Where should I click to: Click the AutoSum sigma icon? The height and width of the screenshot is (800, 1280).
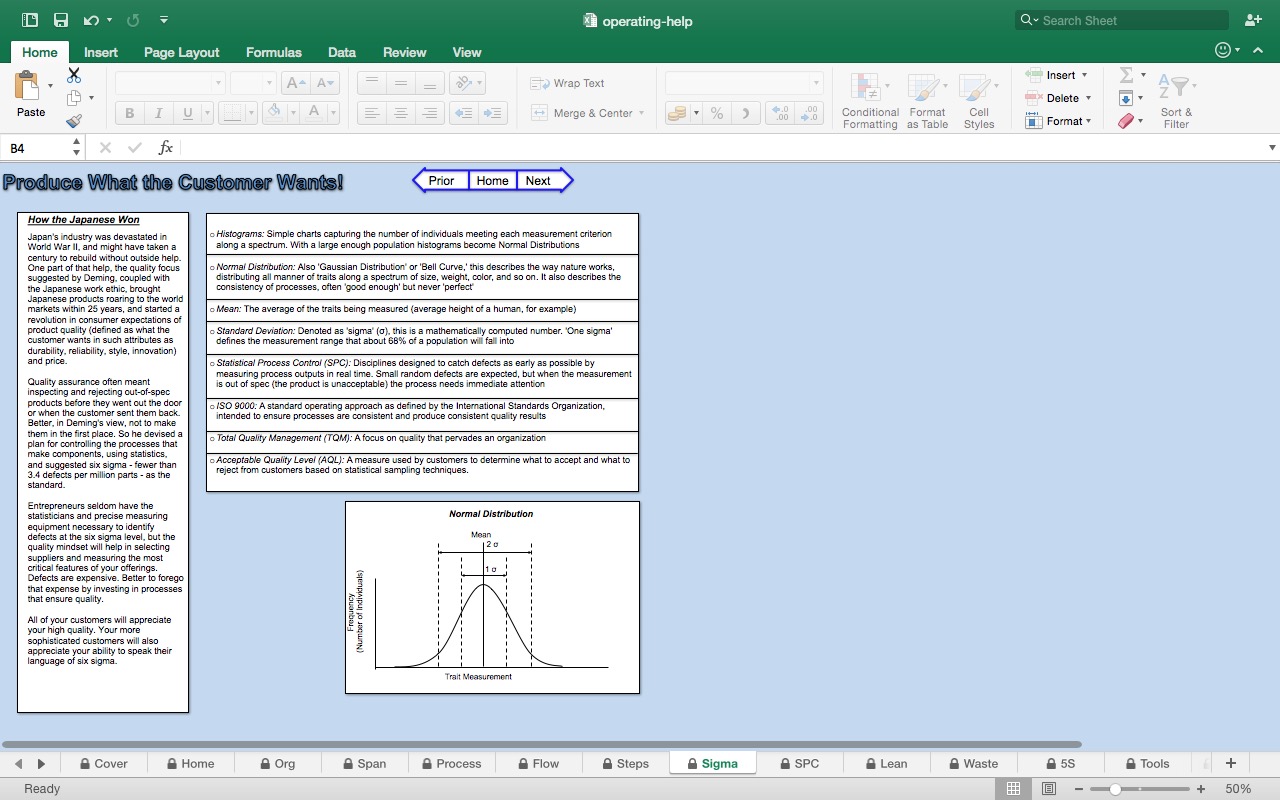[1126, 75]
